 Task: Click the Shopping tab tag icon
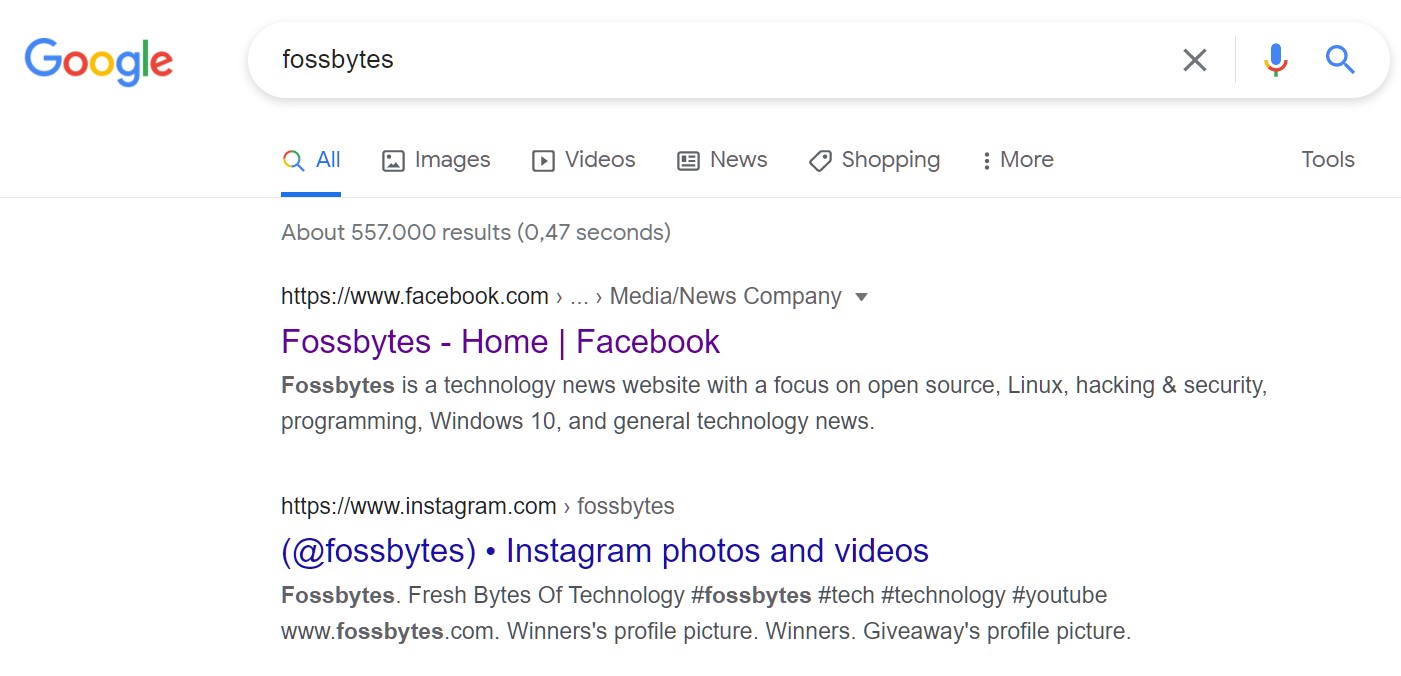[x=820, y=161]
